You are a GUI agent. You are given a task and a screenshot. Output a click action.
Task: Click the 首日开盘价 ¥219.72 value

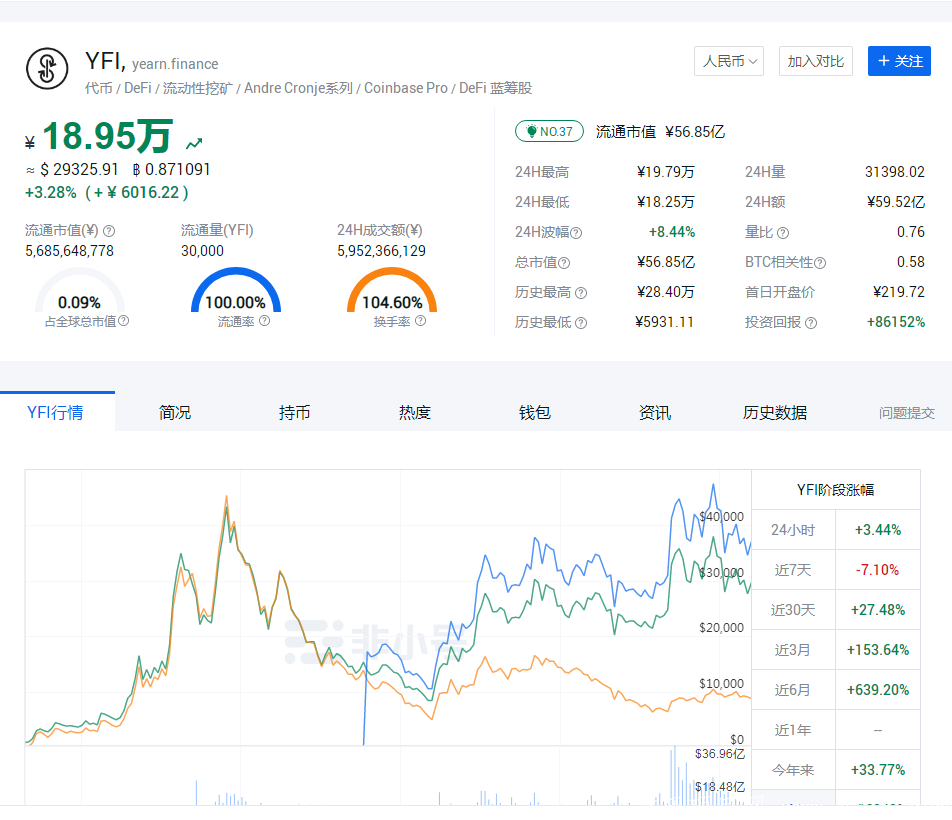(899, 293)
